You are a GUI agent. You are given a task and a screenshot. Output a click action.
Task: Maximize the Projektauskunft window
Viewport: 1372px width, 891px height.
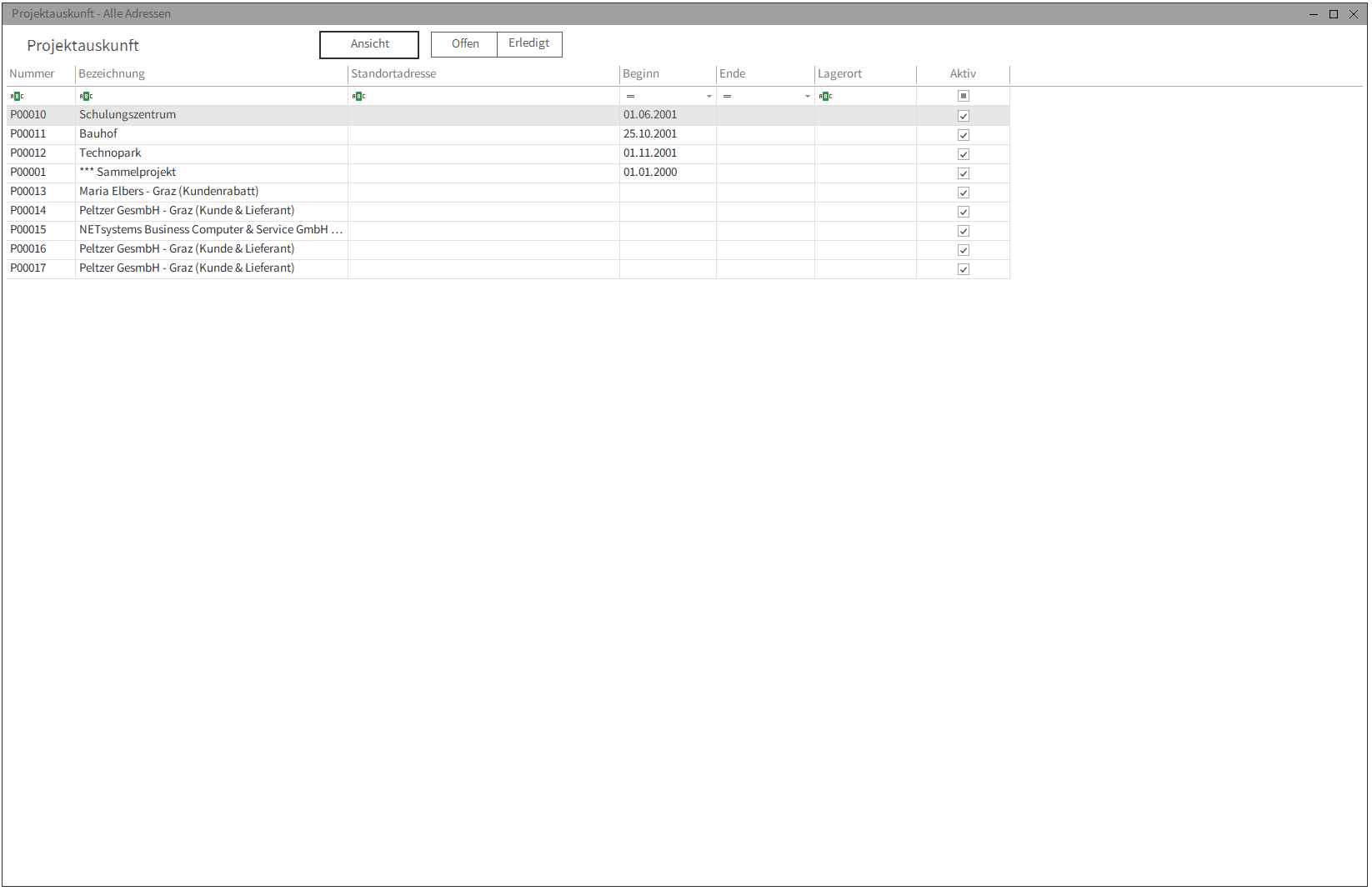(x=1334, y=14)
